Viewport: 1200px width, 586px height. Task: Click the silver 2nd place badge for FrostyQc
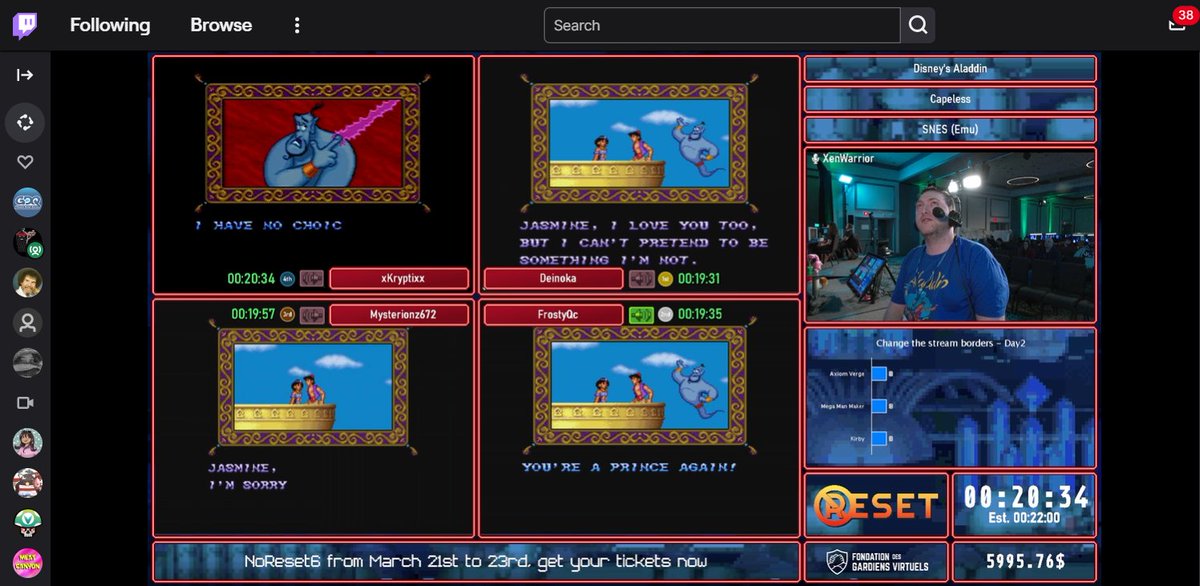(x=665, y=315)
